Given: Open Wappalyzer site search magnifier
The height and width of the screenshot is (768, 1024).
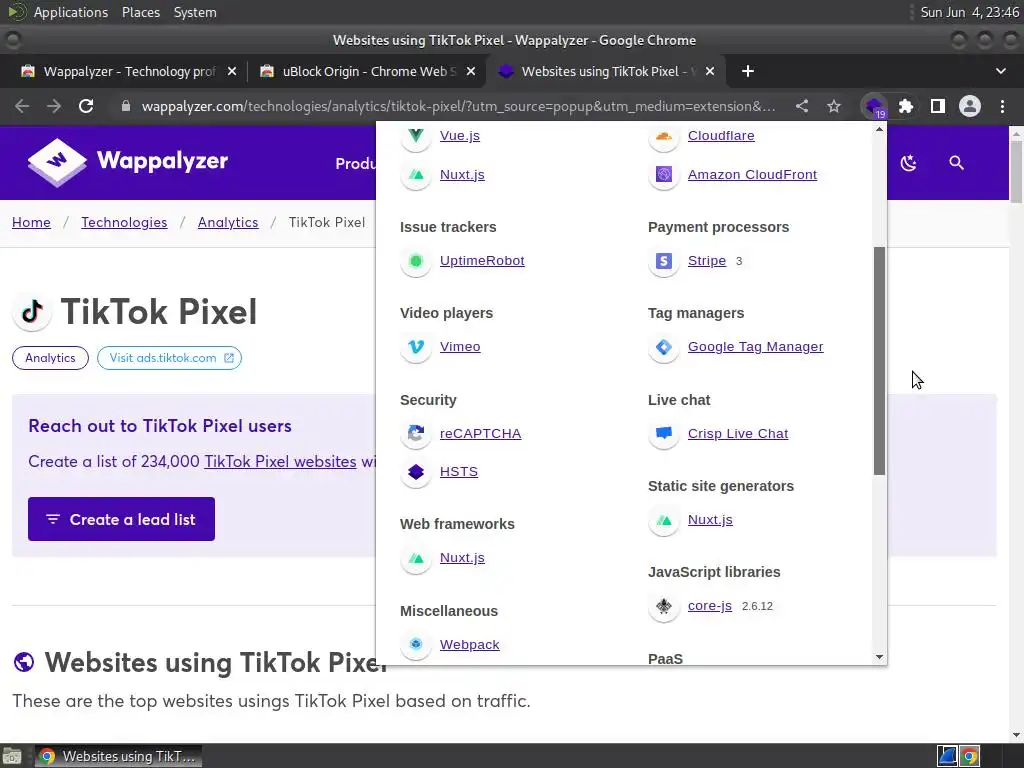Looking at the screenshot, I should tap(957, 163).
